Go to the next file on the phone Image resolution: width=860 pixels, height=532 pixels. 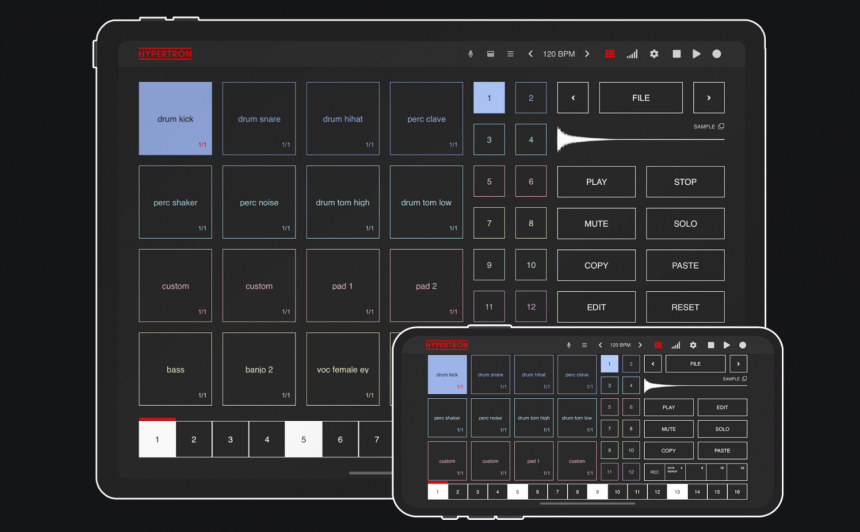pos(738,364)
